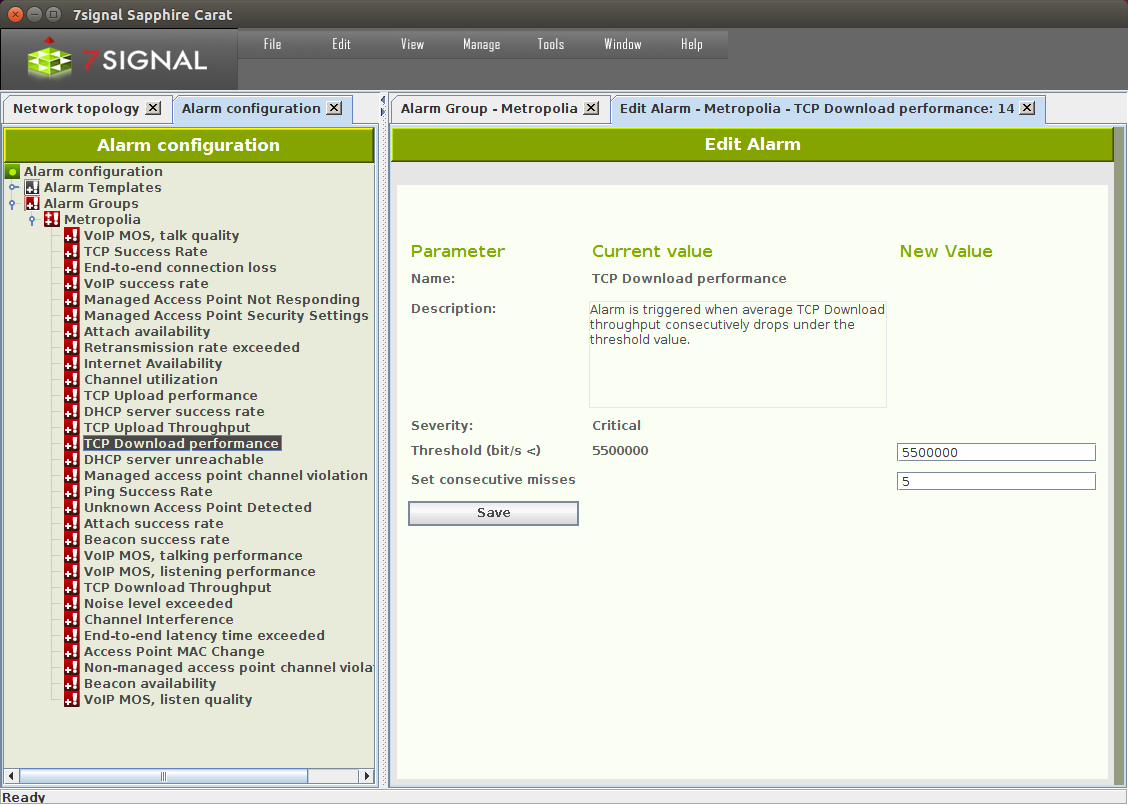Screen dimensions: 1128x805
Task: Click the alarm icon beside VoIP success rate
Action: pyautogui.click(x=71, y=283)
